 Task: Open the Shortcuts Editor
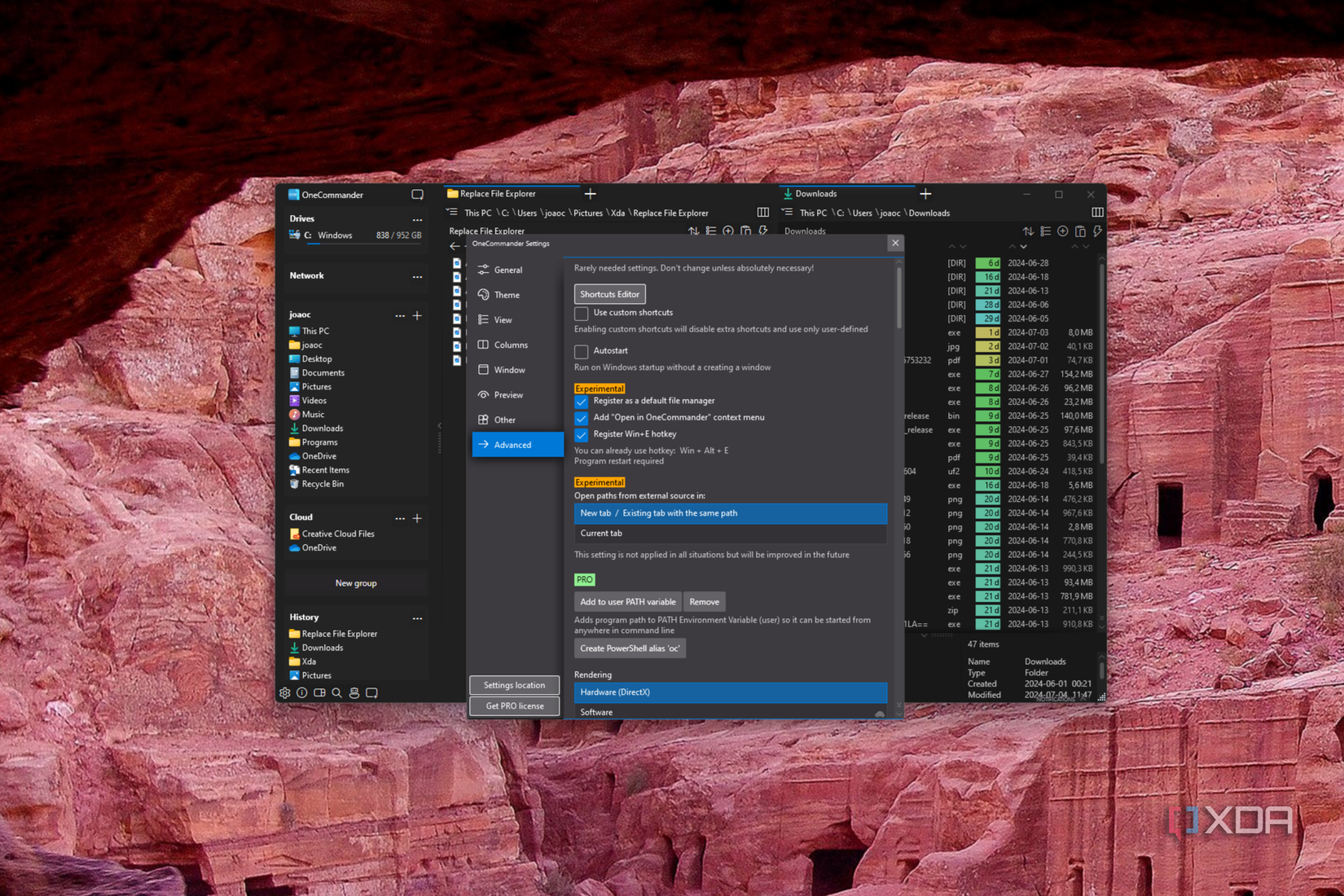click(x=609, y=294)
